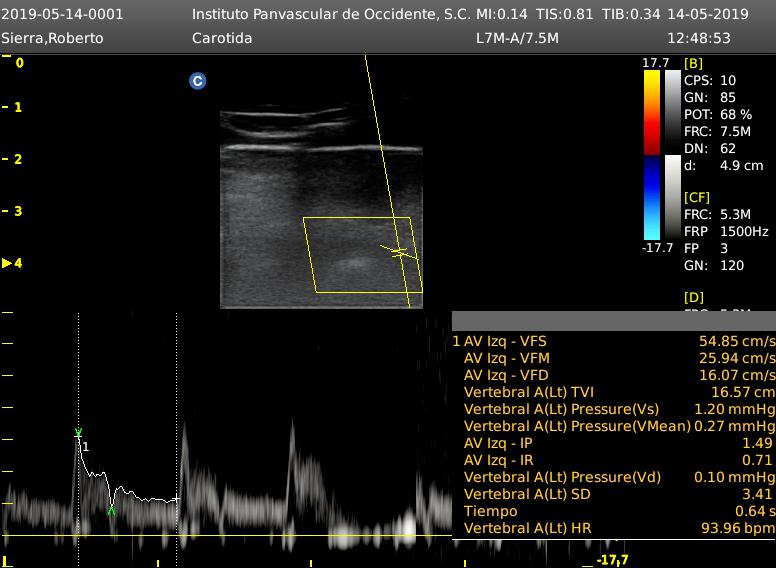Click the white cross at trace end
The height and width of the screenshot is (568, 776).
point(176,499)
